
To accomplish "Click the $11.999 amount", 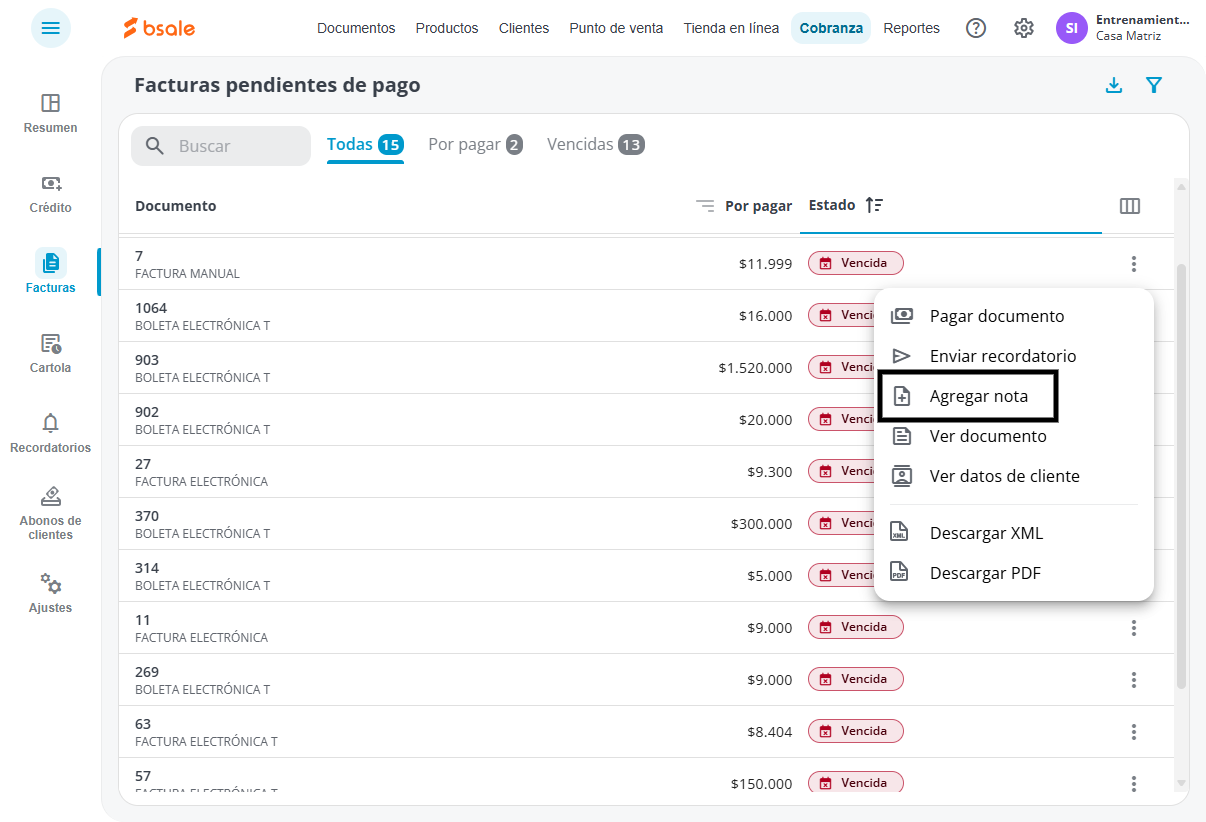I will [x=765, y=264].
